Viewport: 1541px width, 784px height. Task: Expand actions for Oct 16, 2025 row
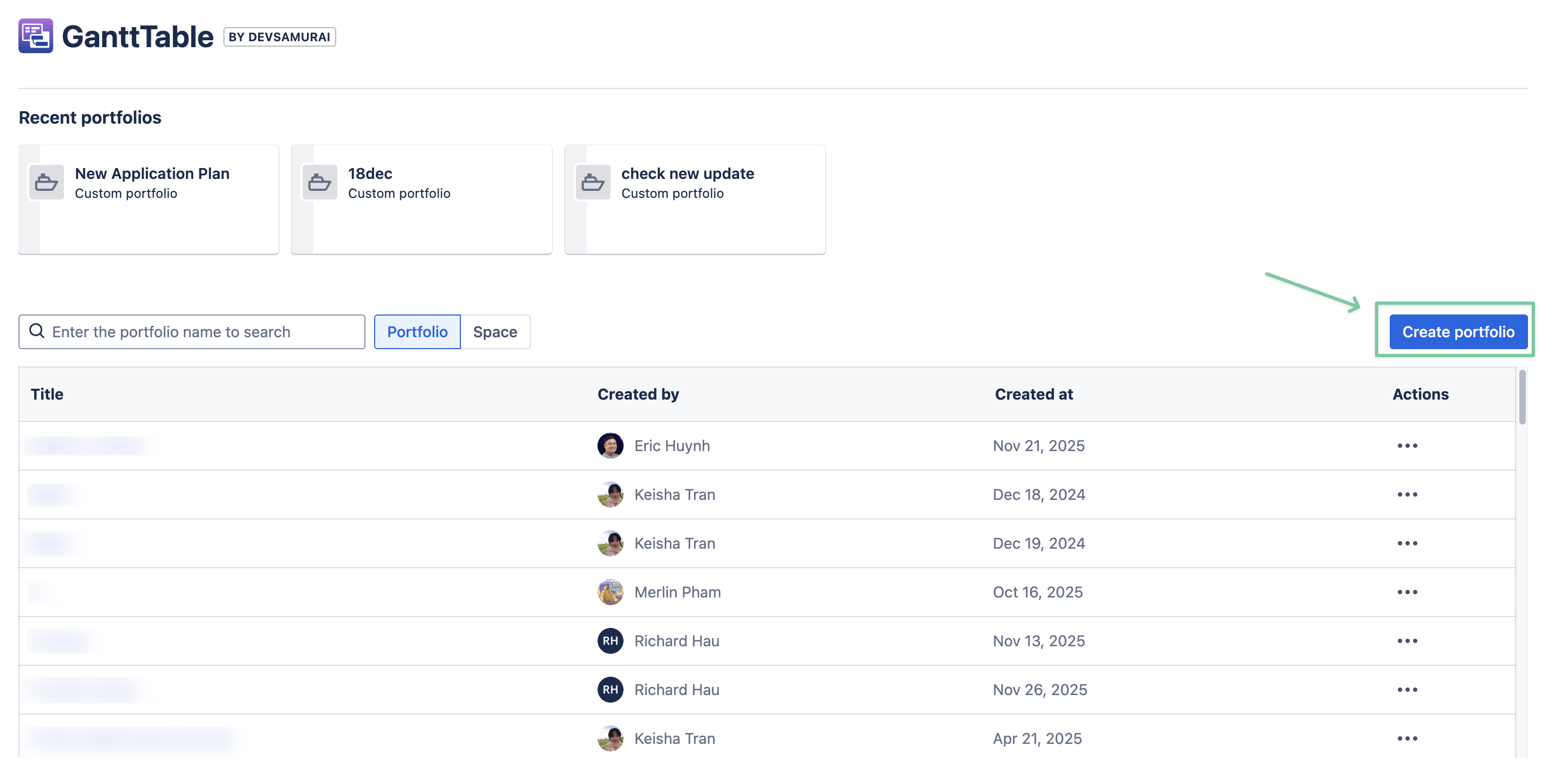[1407, 592]
